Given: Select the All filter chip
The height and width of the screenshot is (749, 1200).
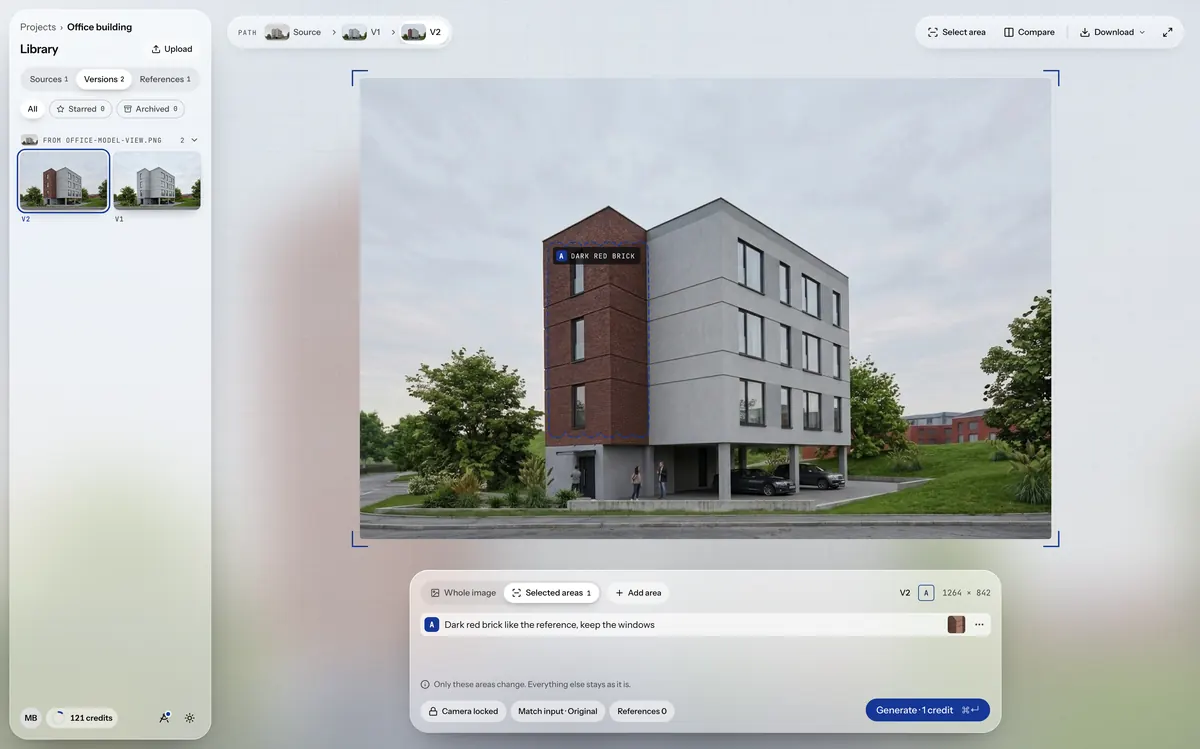Looking at the screenshot, I should (x=33, y=109).
